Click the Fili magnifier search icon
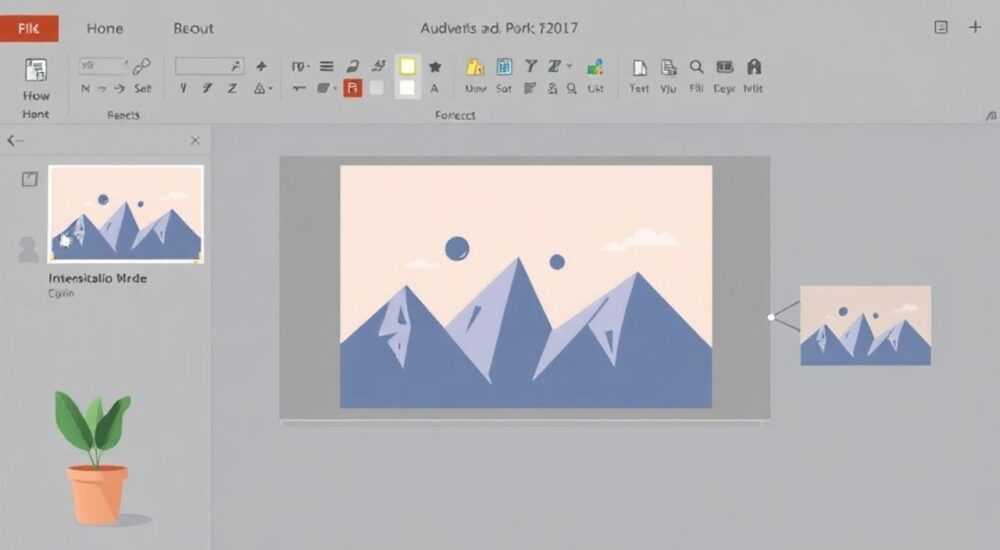Image resolution: width=1000 pixels, height=550 pixels. (696, 66)
